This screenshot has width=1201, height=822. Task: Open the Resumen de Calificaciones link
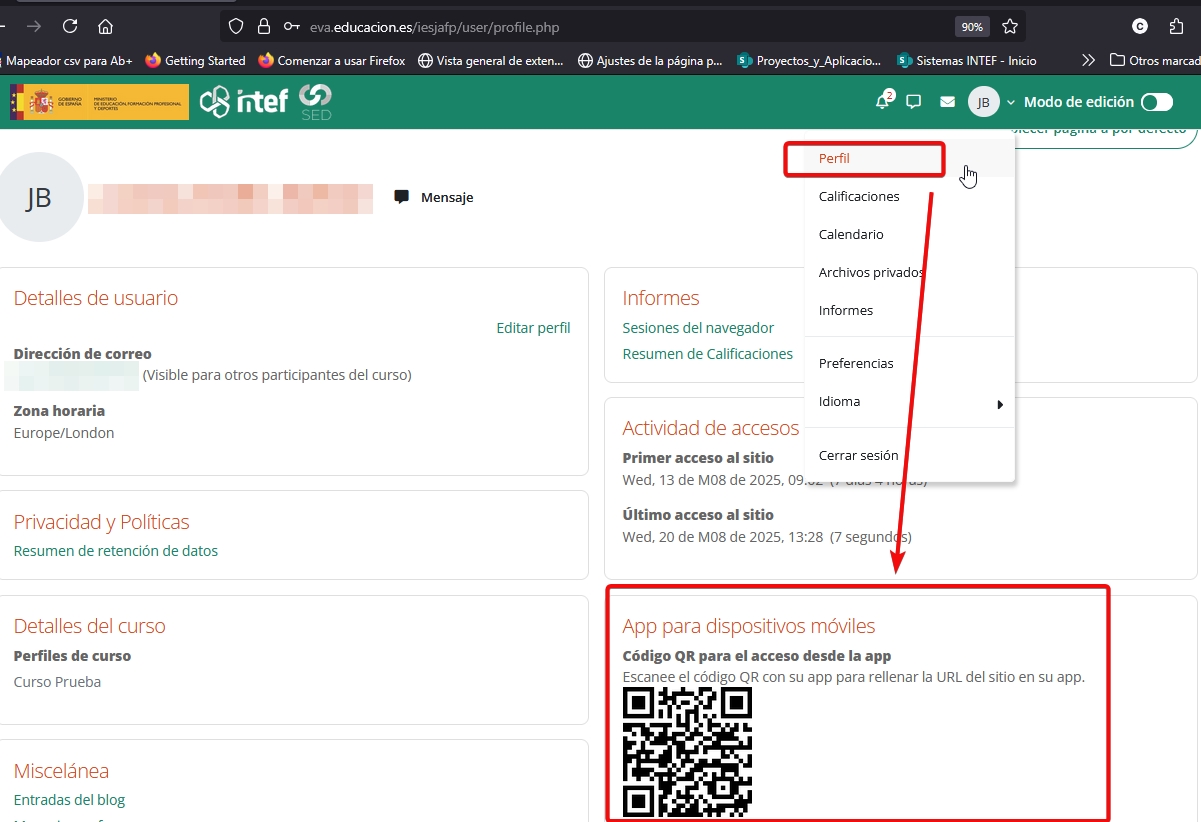707,353
